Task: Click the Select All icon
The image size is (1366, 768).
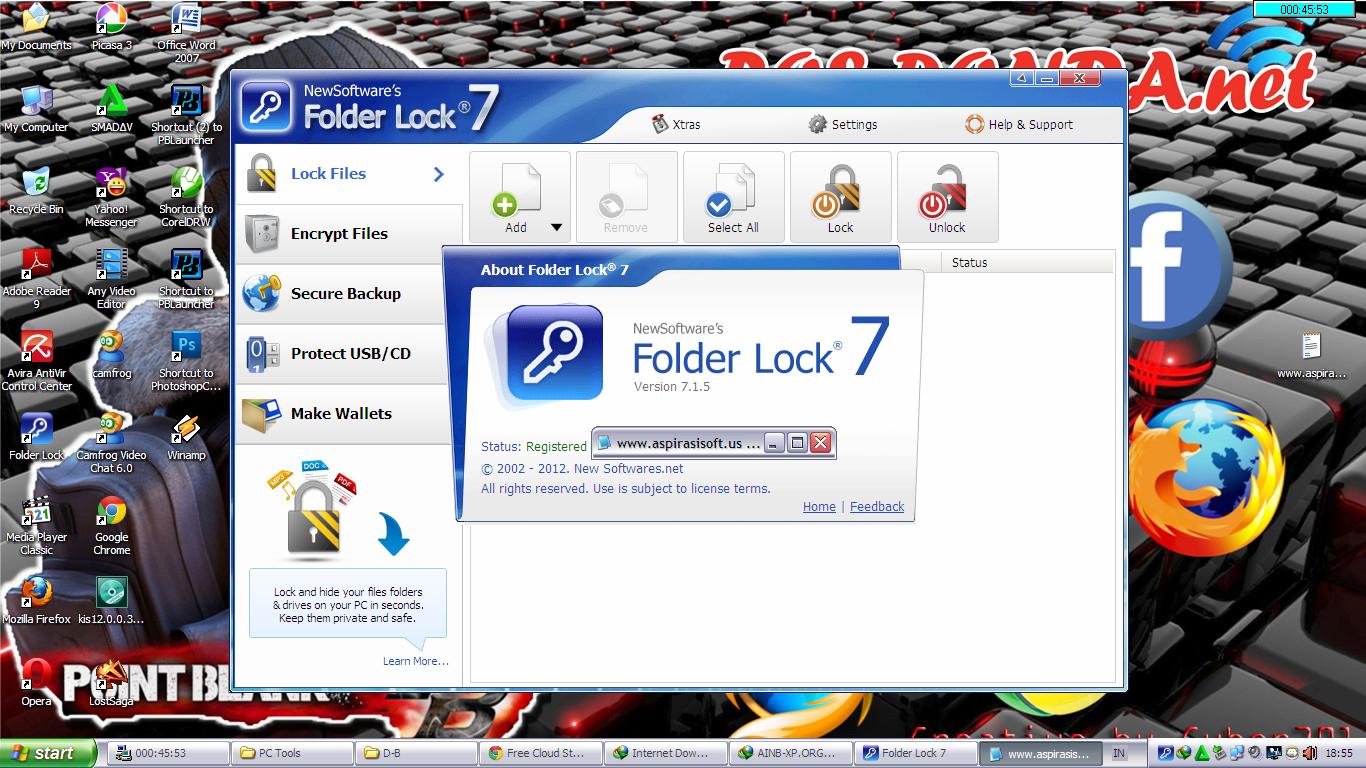Action: tap(733, 197)
